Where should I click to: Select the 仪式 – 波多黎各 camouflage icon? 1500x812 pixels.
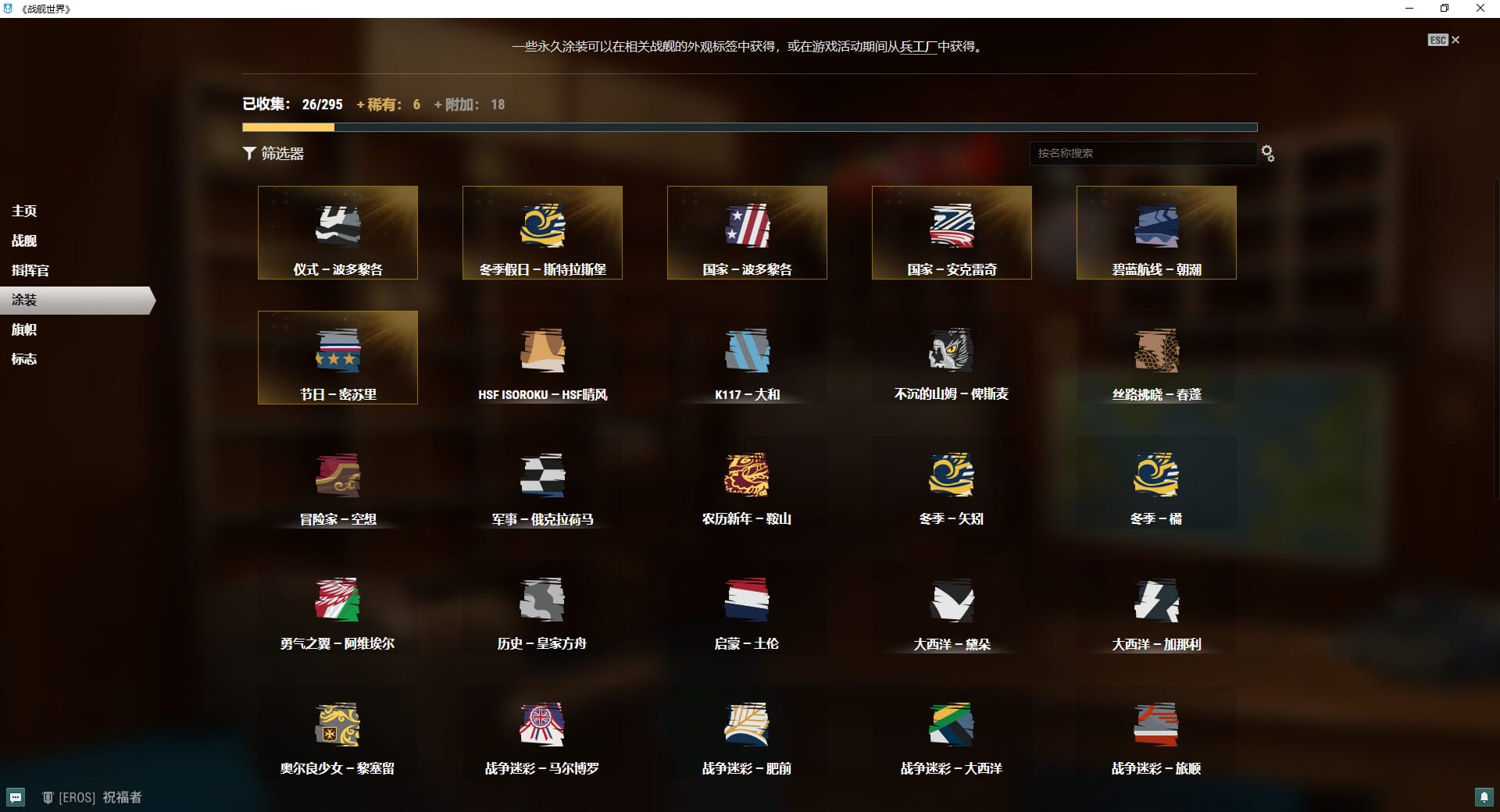click(x=337, y=226)
